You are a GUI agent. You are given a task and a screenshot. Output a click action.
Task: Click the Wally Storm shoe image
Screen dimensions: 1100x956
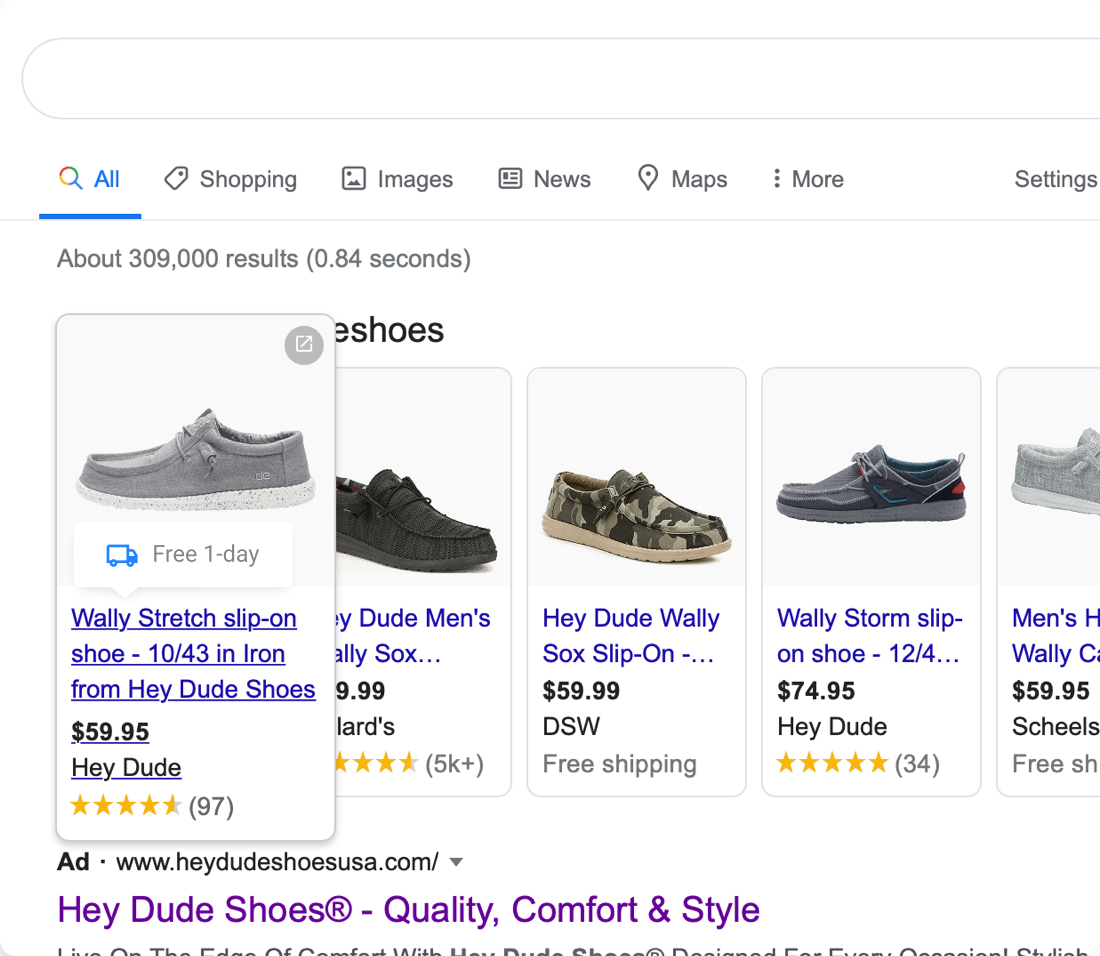pos(871,483)
